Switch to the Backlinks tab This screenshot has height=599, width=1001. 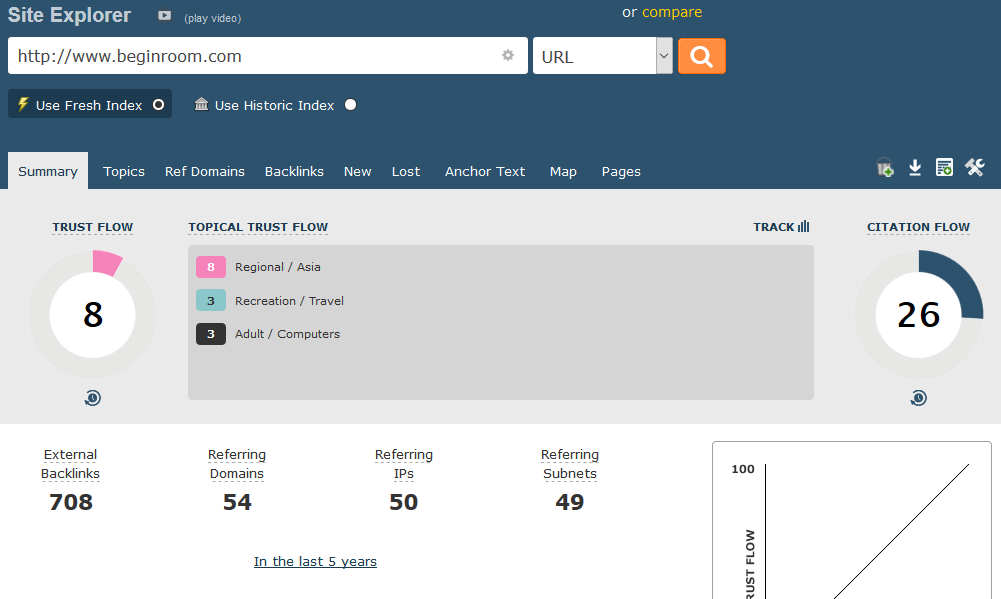294,171
